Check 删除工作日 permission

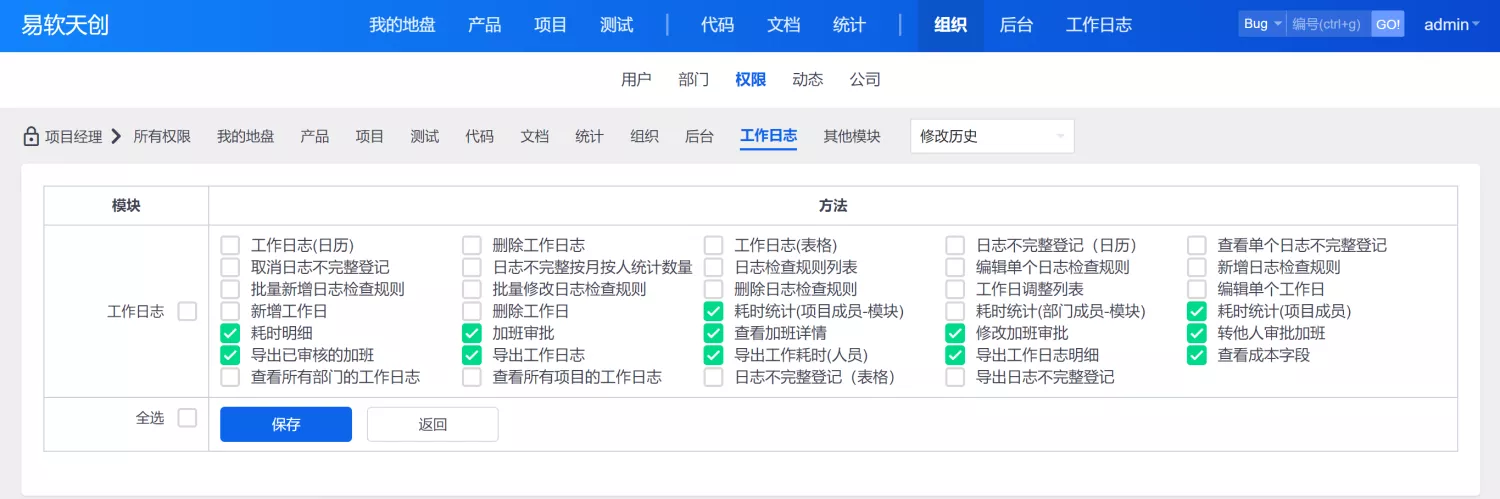472,311
